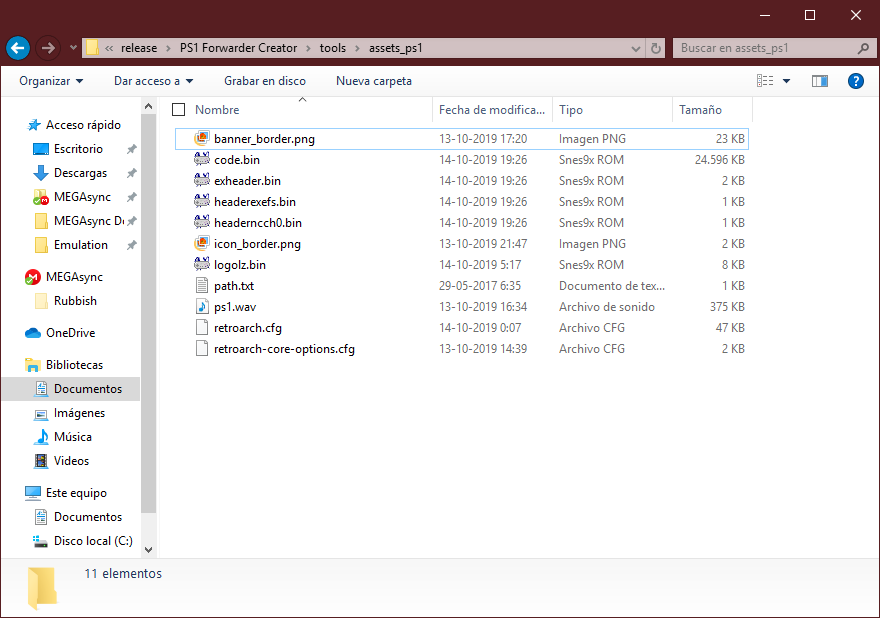Viewport: 880px width, 618px height.
Task: Select the code.bin file icon
Action: tap(202, 159)
